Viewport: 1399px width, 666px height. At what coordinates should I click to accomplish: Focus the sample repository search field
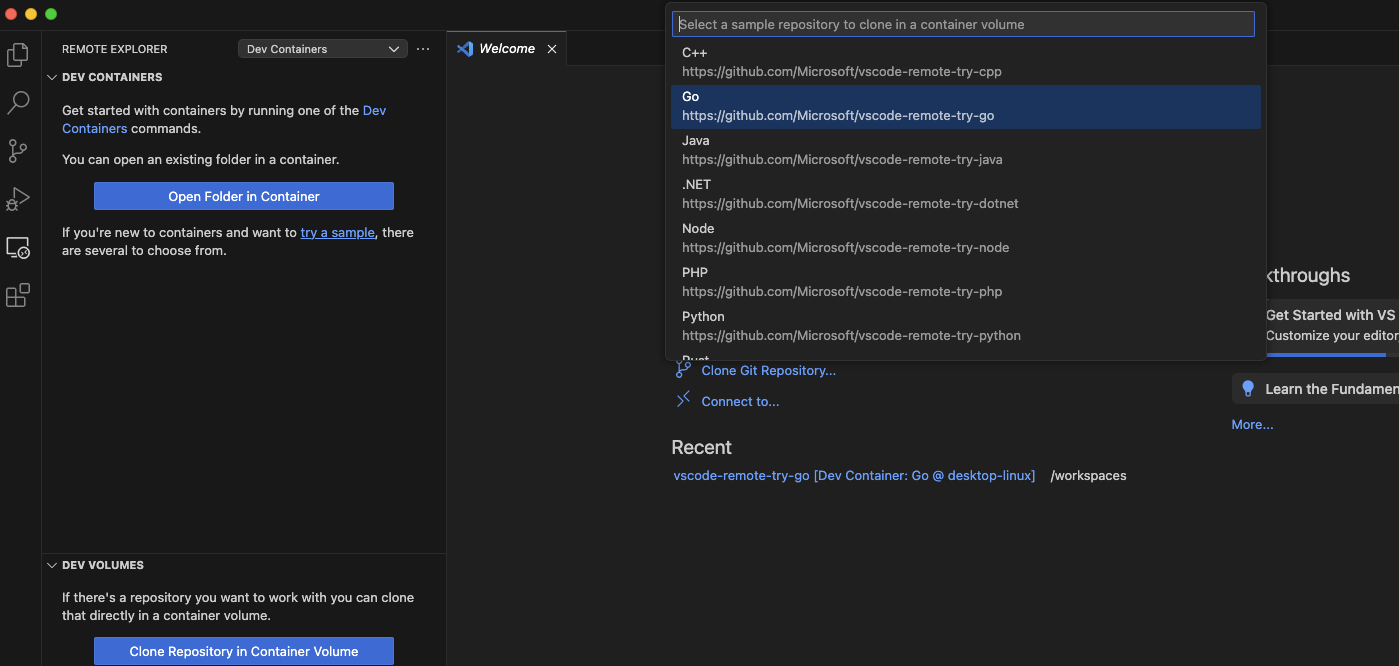(964, 24)
